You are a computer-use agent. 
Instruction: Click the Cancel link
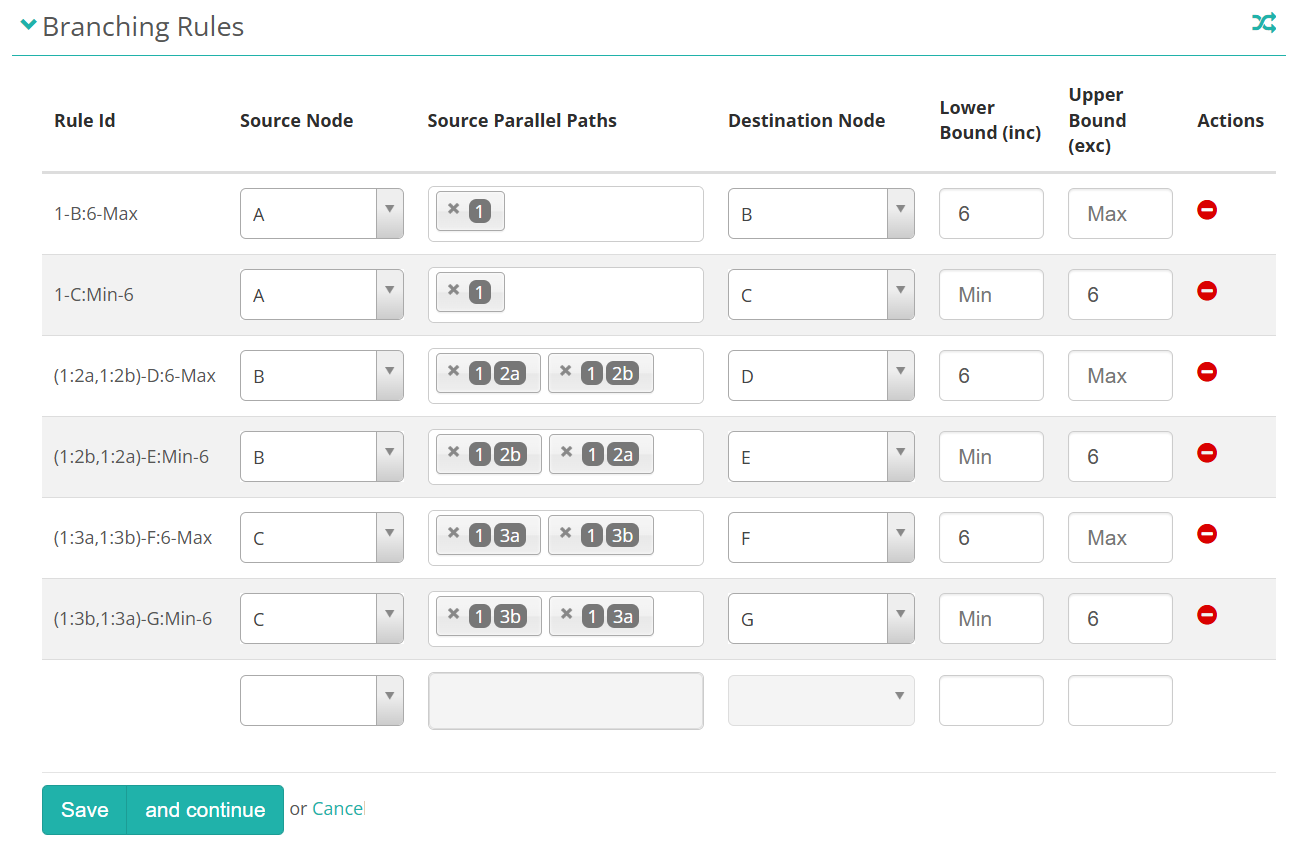[338, 809]
